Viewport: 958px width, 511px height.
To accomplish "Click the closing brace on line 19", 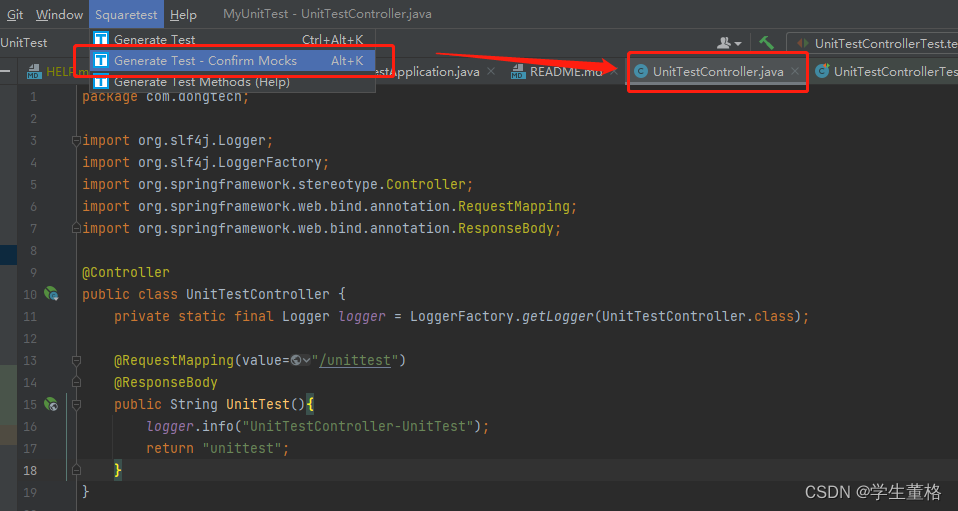I will (x=86, y=491).
